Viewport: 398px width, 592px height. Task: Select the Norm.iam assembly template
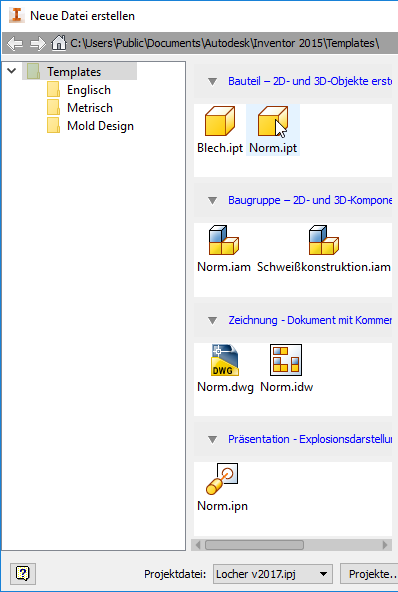click(x=224, y=249)
